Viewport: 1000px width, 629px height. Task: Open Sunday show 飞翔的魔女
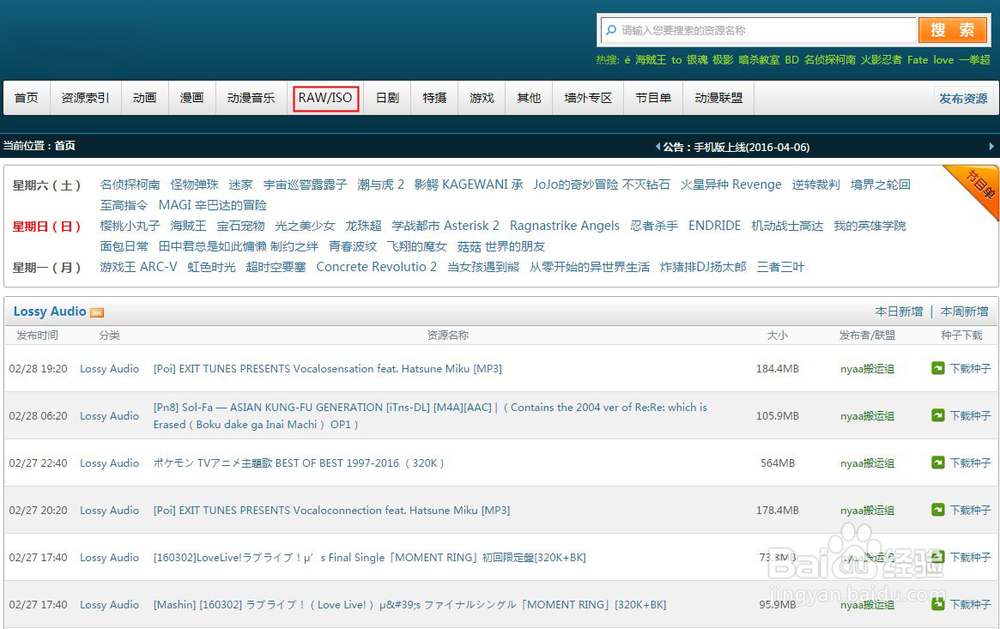[416, 246]
